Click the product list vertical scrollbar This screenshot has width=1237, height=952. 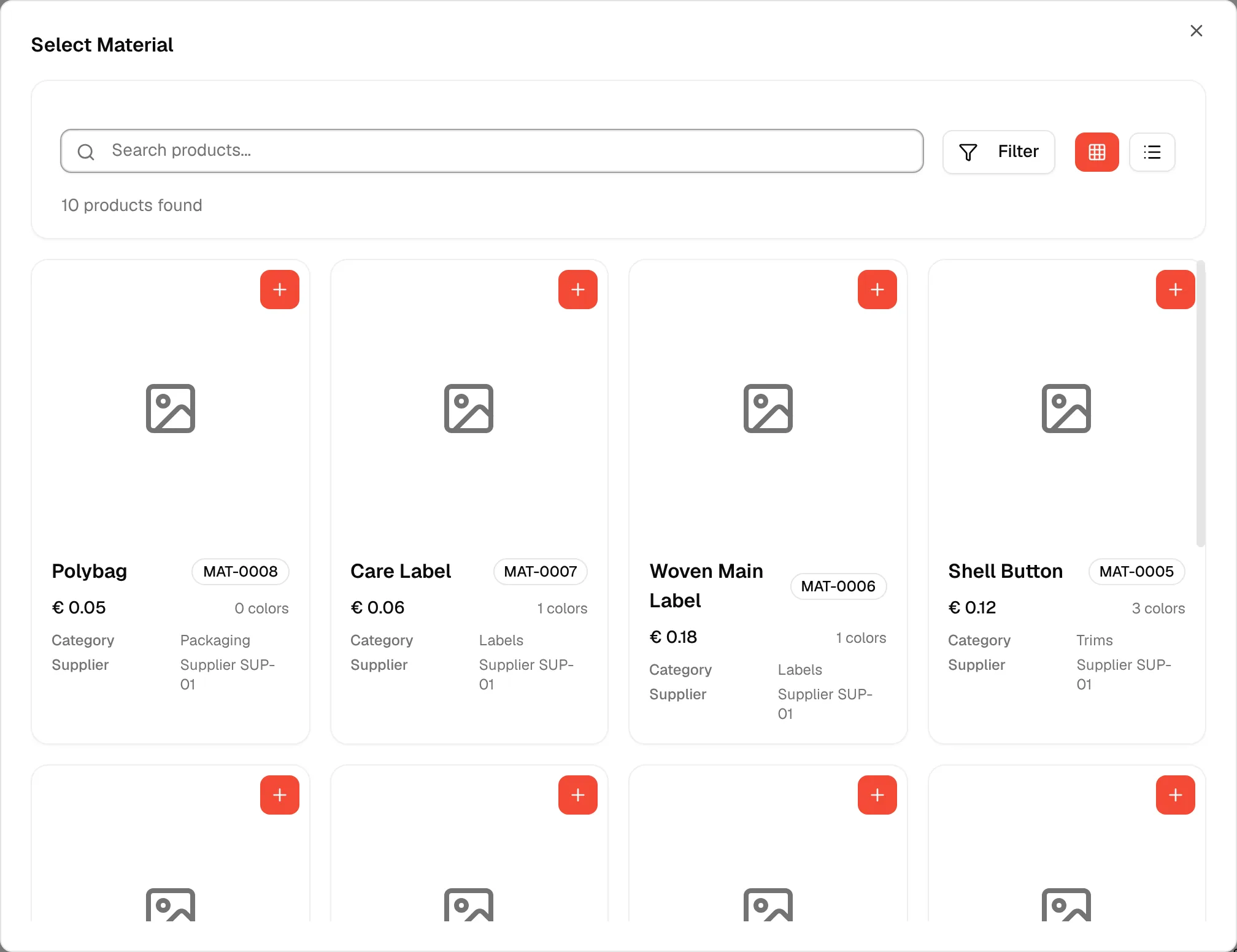click(1201, 404)
